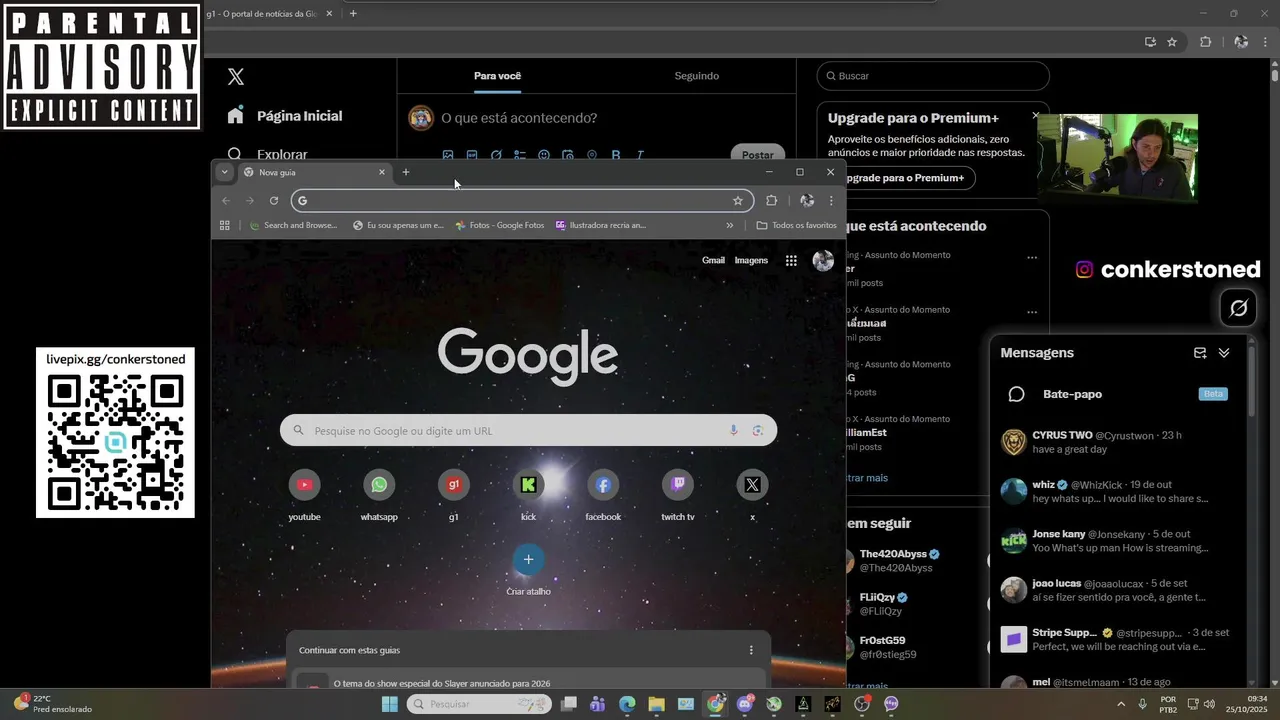Open whiz conversation in Mensagens
This screenshot has width=1280, height=720.
[x=1120, y=491]
